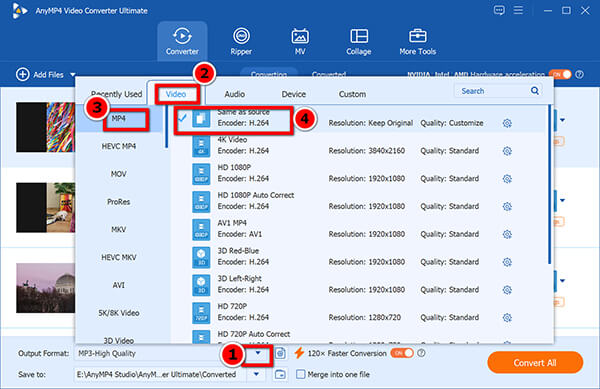The width and height of the screenshot is (600, 389).
Task: Switch to the Device format tab
Action: click(x=293, y=94)
